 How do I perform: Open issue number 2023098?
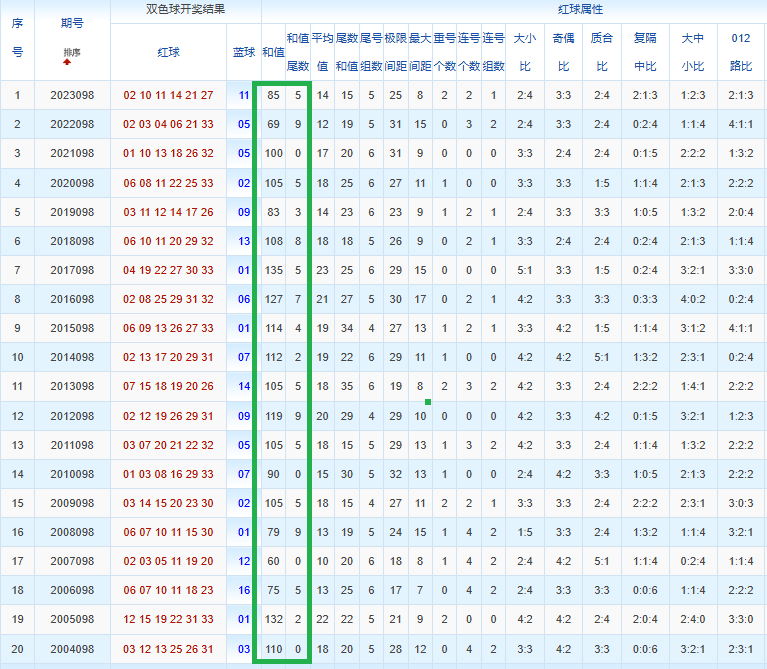(72, 95)
